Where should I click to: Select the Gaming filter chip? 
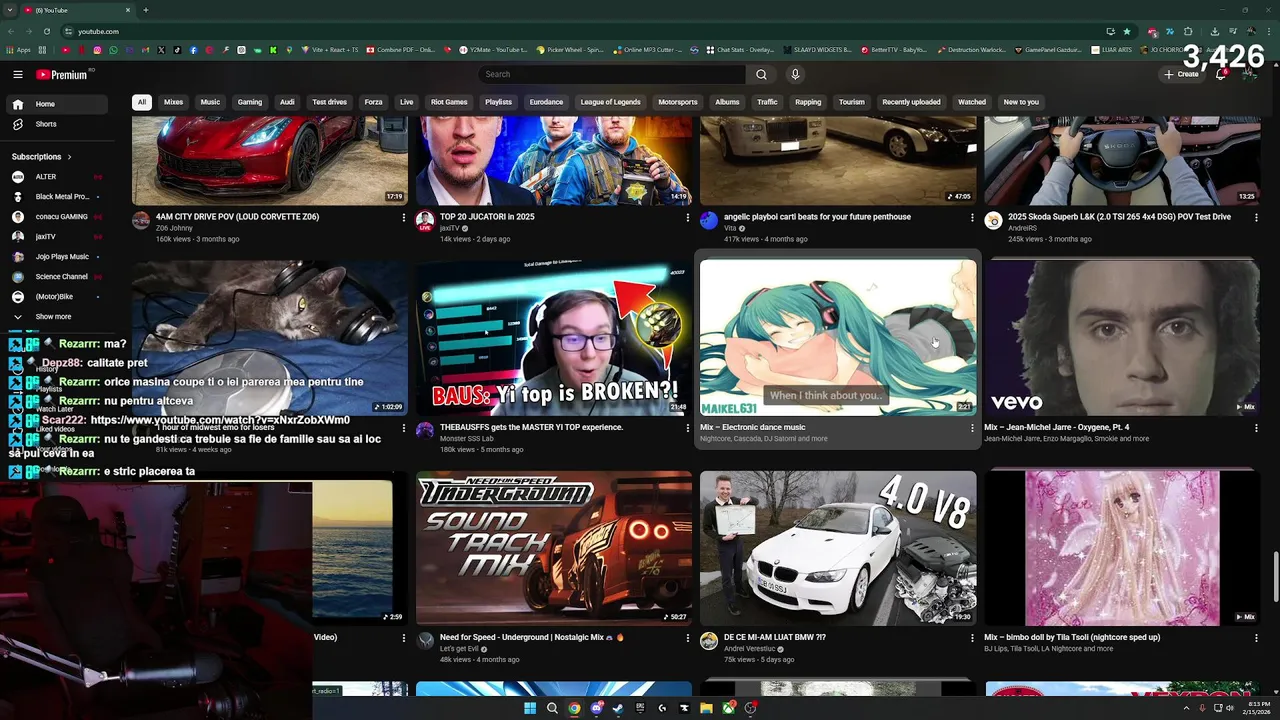click(x=250, y=102)
